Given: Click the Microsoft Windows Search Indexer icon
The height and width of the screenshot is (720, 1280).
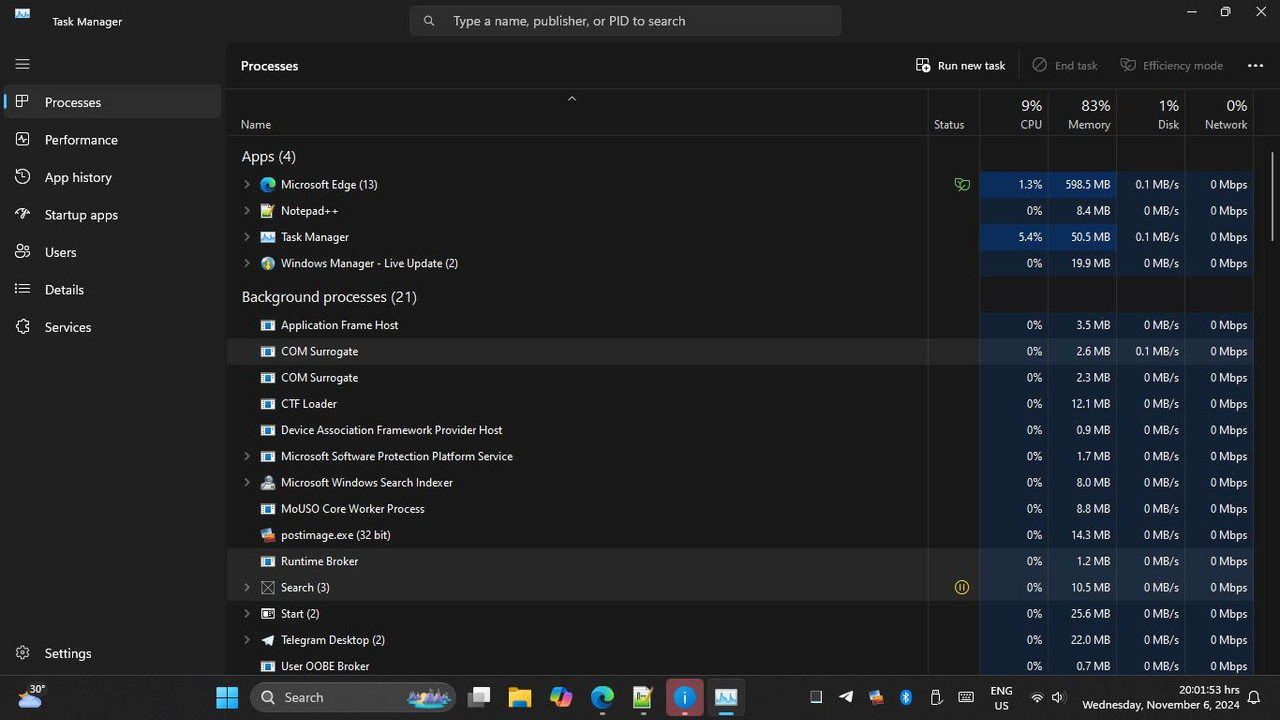Looking at the screenshot, I should [x=267, y=482].
